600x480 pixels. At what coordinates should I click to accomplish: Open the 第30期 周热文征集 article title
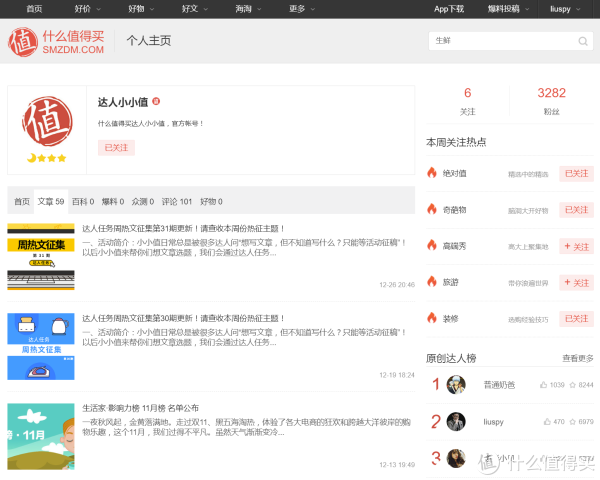tap(183, 318)
